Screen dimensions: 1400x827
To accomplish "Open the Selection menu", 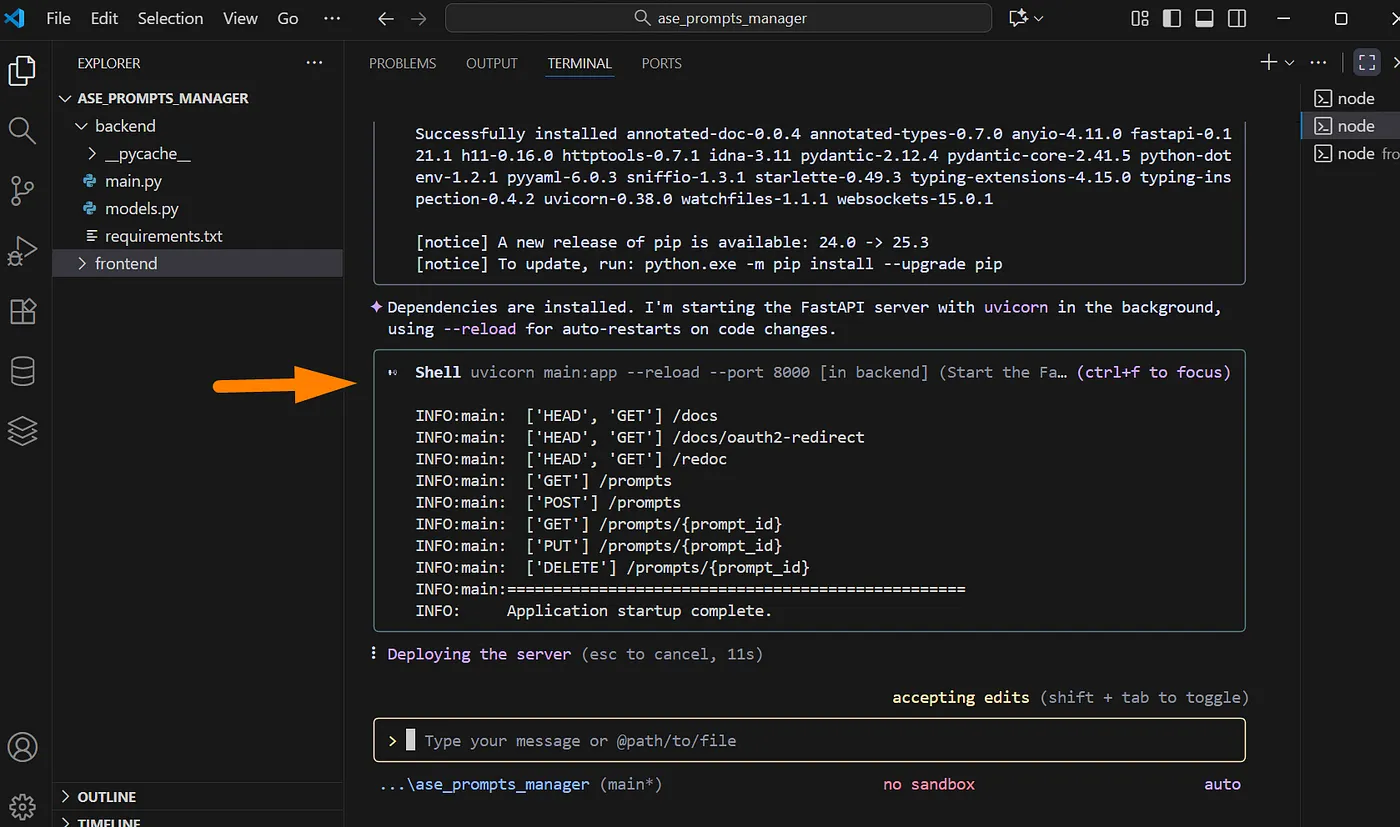I will pyautogui.click(x=170, y=18).
